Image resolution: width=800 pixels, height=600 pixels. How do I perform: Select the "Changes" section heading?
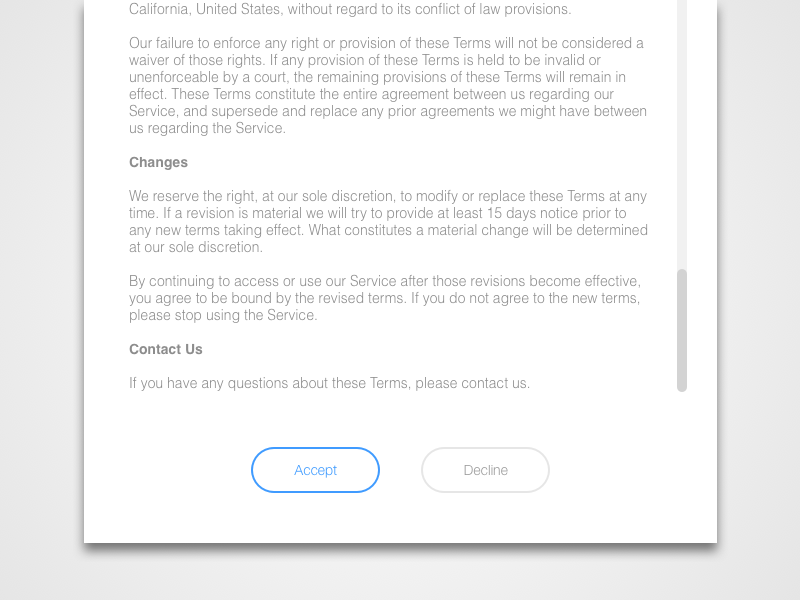[158, 162]
